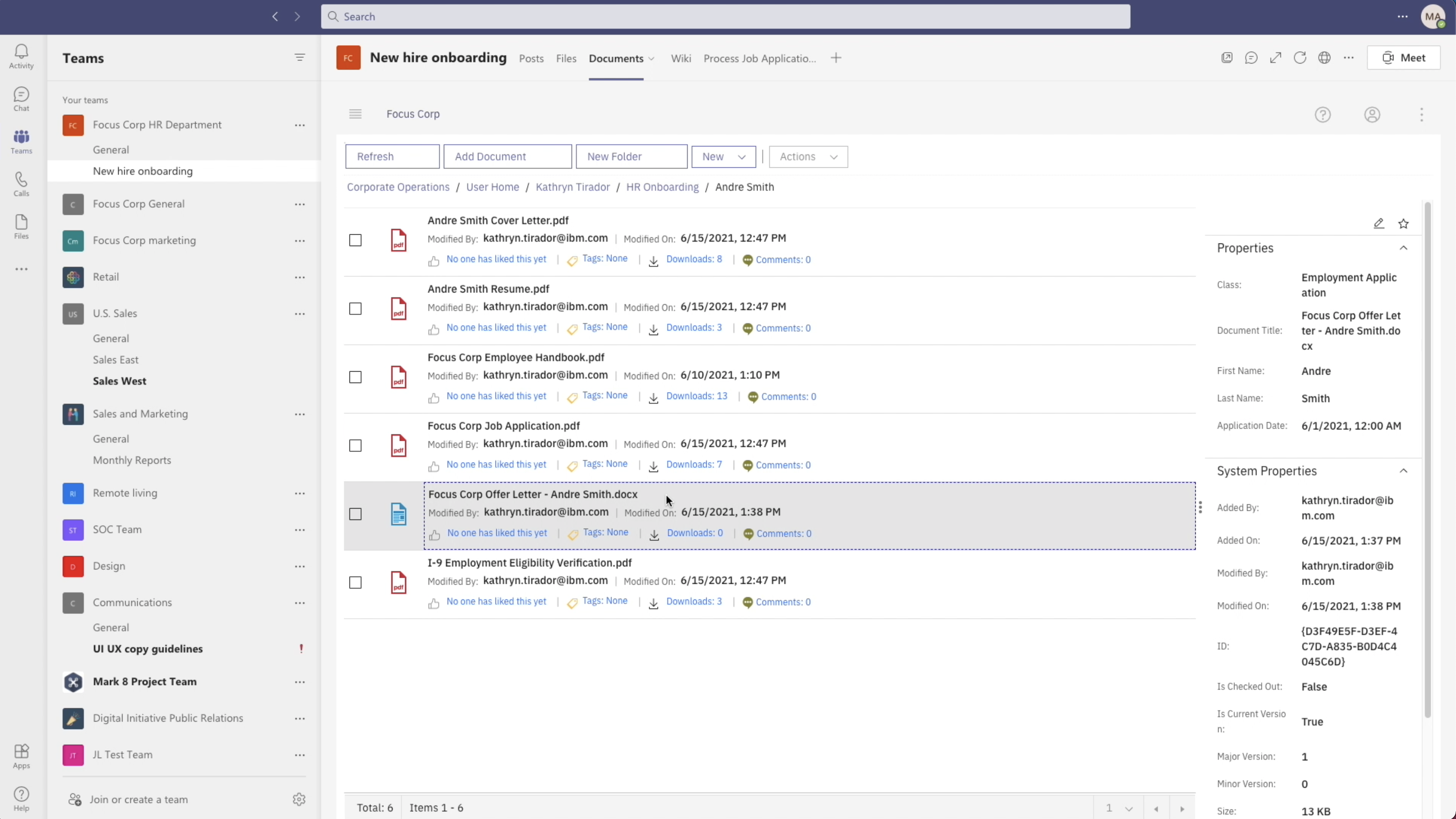
Task: Click the HR Onboarding breadcrumb link
Action: click(x=662, y=187)
